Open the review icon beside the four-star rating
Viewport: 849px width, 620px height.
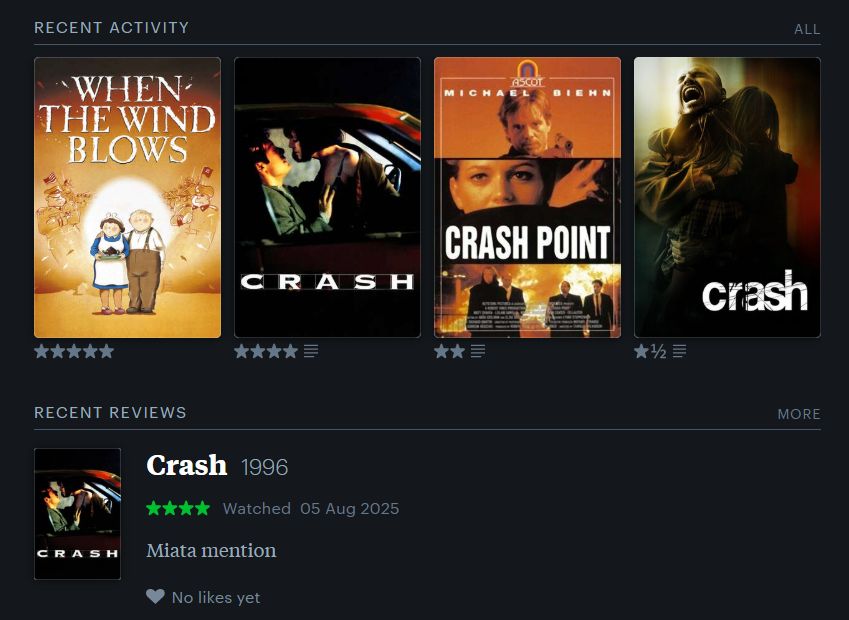311,351
